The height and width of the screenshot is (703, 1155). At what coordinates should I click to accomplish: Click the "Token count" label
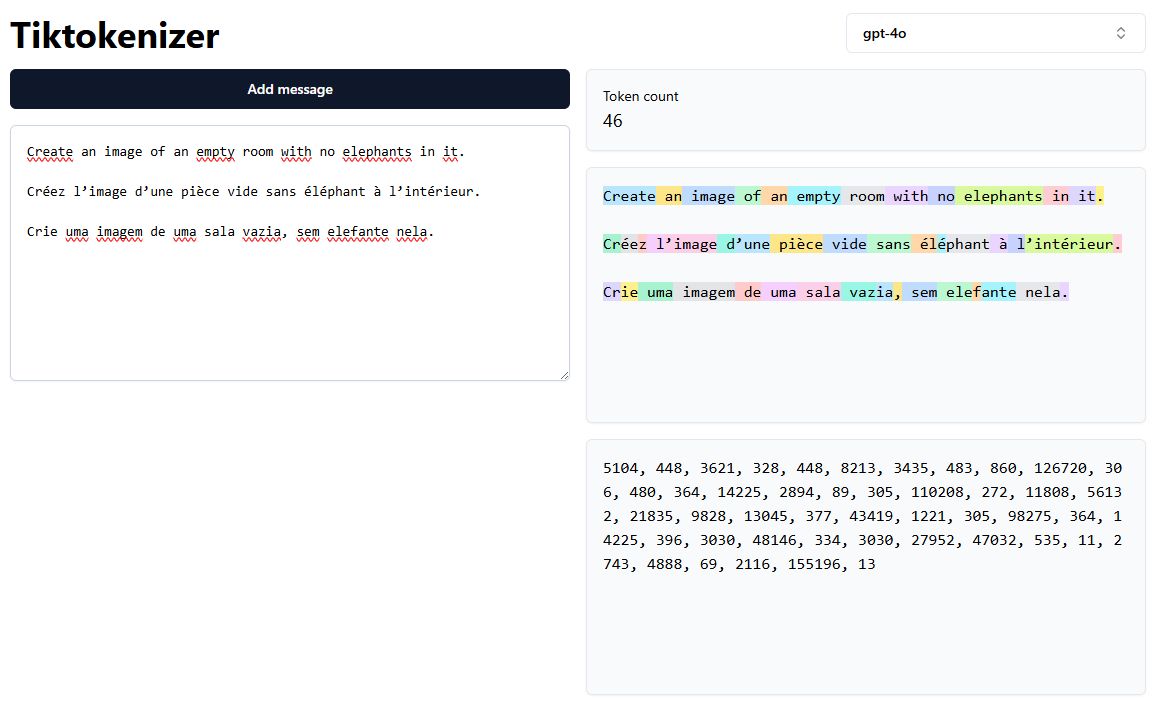(x=640, y=97)
